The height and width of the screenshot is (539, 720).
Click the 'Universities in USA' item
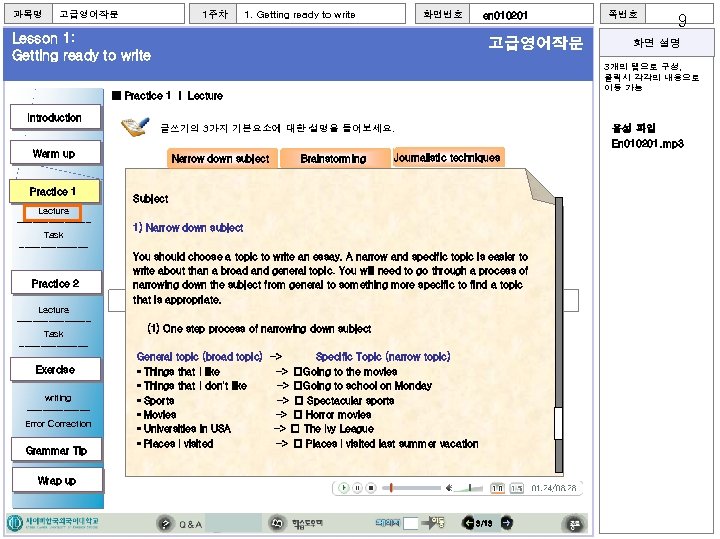click(x=186, y=429)
